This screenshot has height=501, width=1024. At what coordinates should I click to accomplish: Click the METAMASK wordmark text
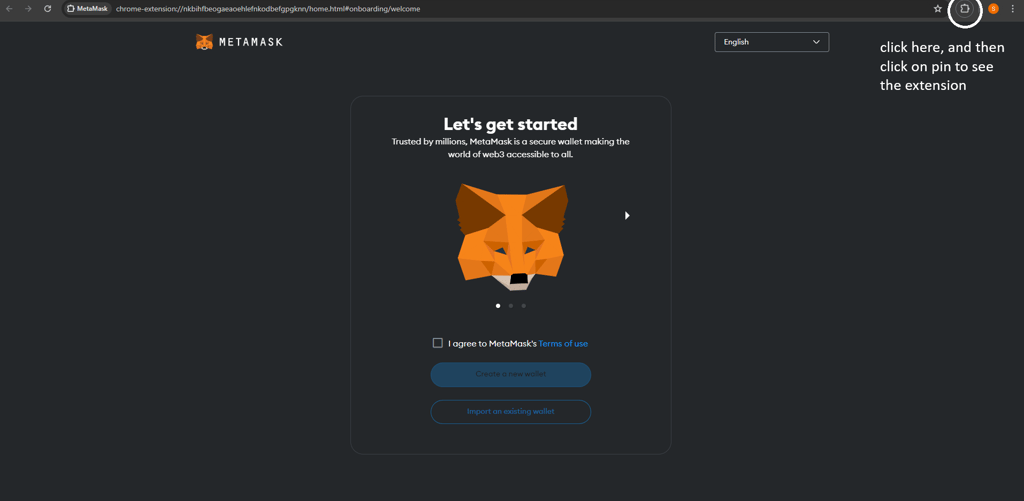coord(251,42)
